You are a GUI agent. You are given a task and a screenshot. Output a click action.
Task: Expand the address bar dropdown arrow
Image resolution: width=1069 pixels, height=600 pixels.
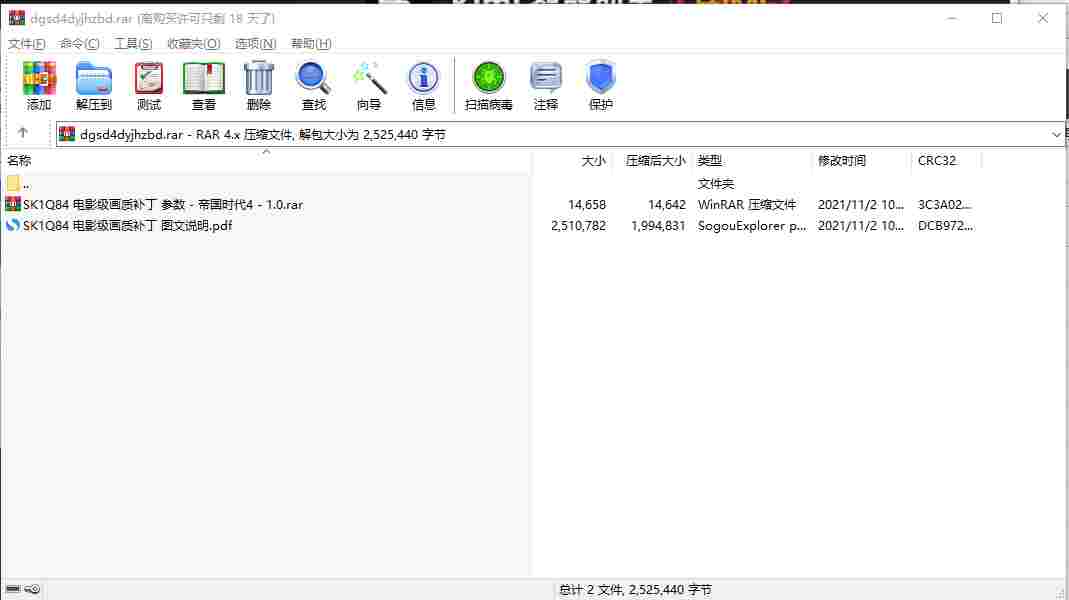1056,134
